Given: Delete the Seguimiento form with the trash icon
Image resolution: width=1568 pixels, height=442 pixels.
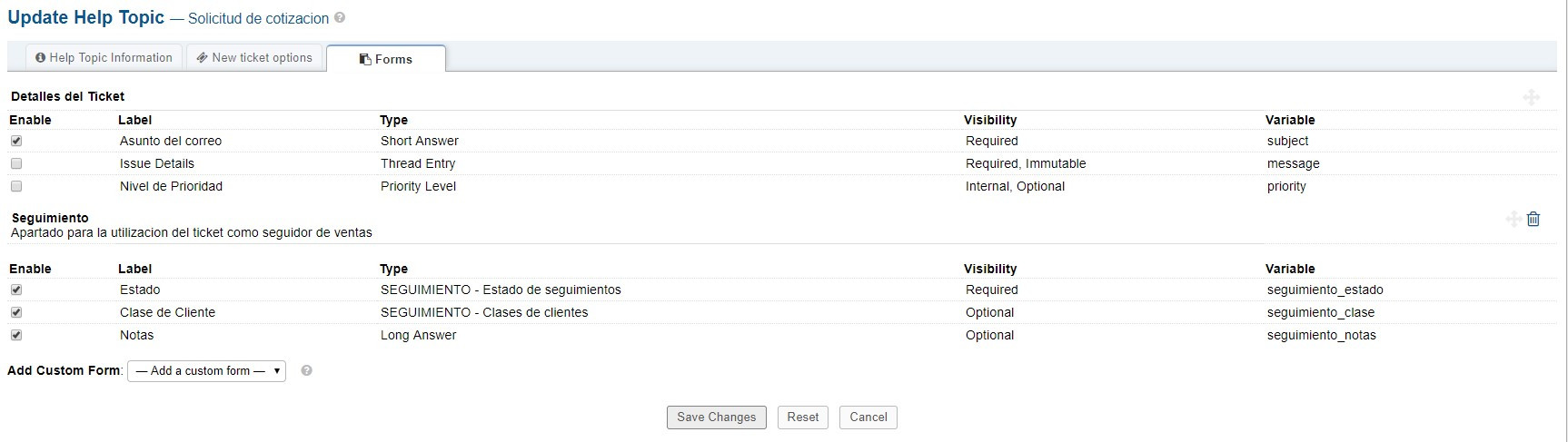Looking at the screenshot, I should click(1533, 219).
